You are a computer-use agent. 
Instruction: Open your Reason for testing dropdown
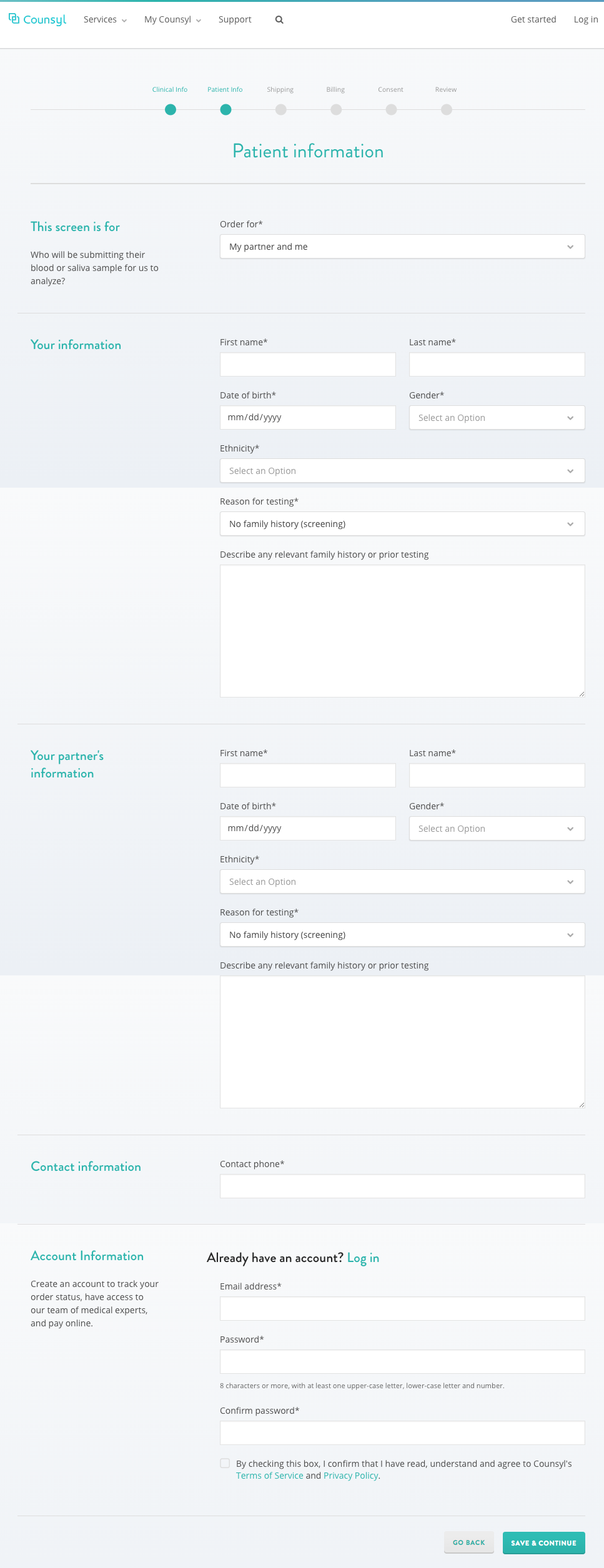(x=402, y=524)
